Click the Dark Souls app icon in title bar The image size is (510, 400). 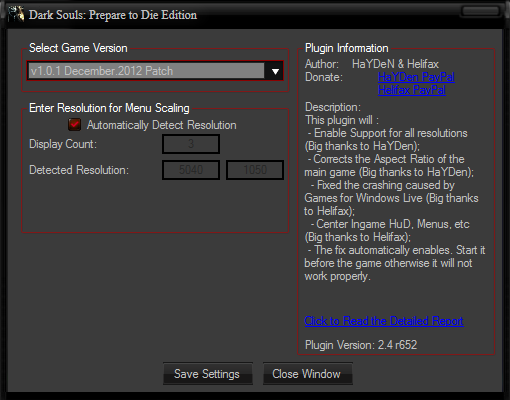16,14
